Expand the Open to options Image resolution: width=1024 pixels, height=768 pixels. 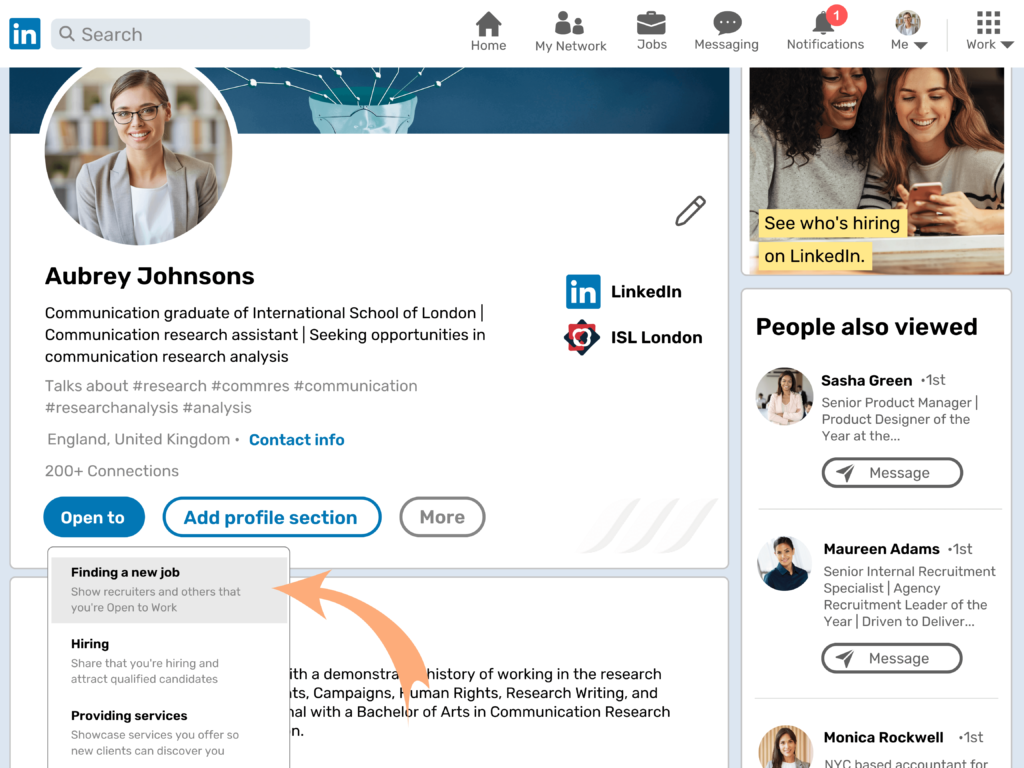click(93, 517)
